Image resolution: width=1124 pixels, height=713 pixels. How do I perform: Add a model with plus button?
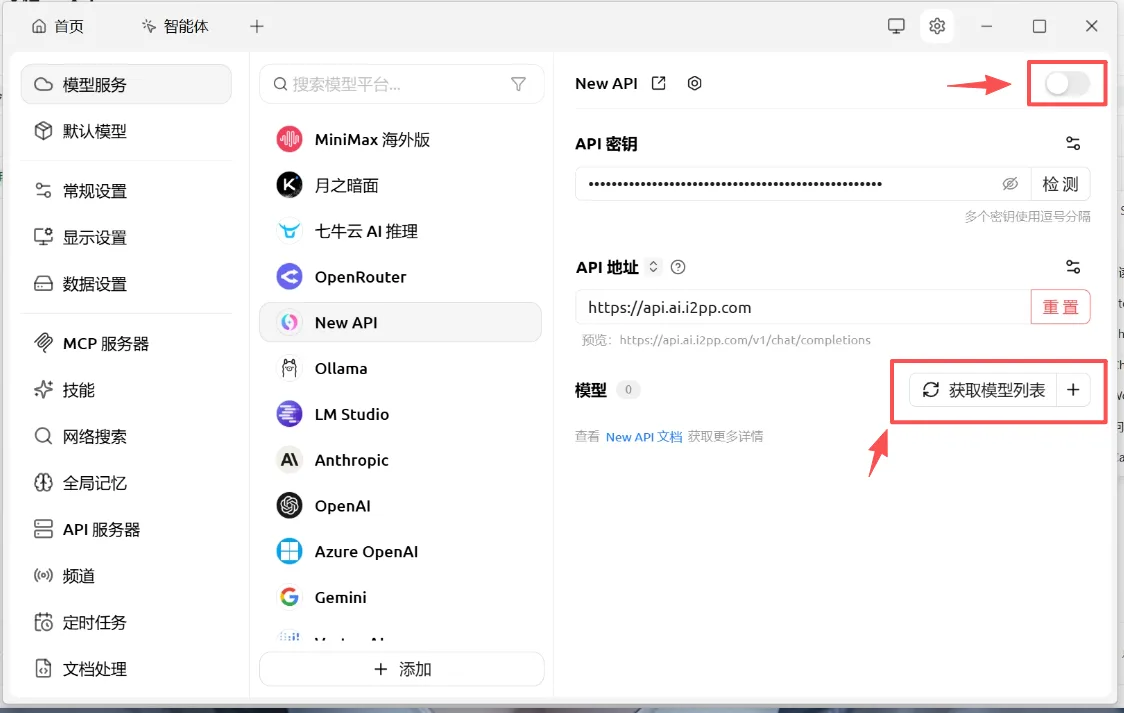(x=1073, y=390)
